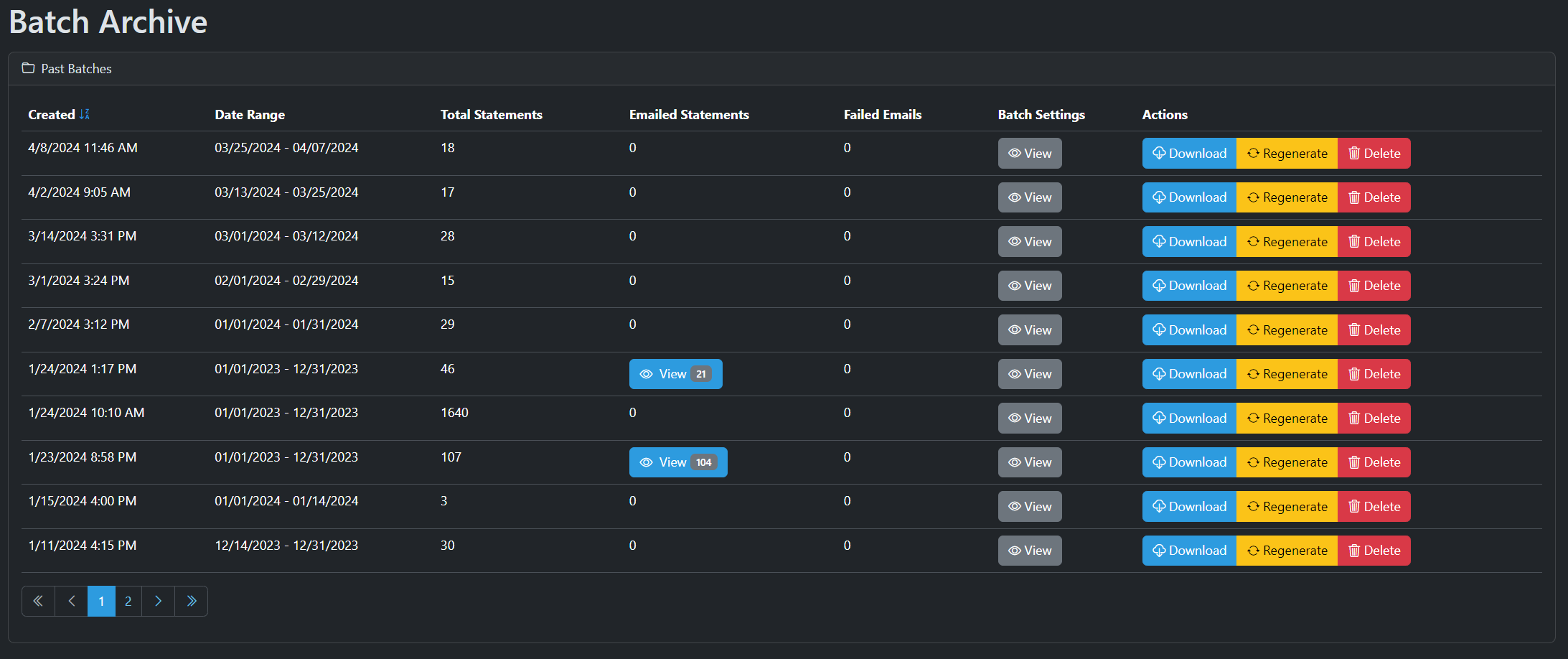Click the folder icon next to Past Batches
1568x659 pixels.
(28, 68)
